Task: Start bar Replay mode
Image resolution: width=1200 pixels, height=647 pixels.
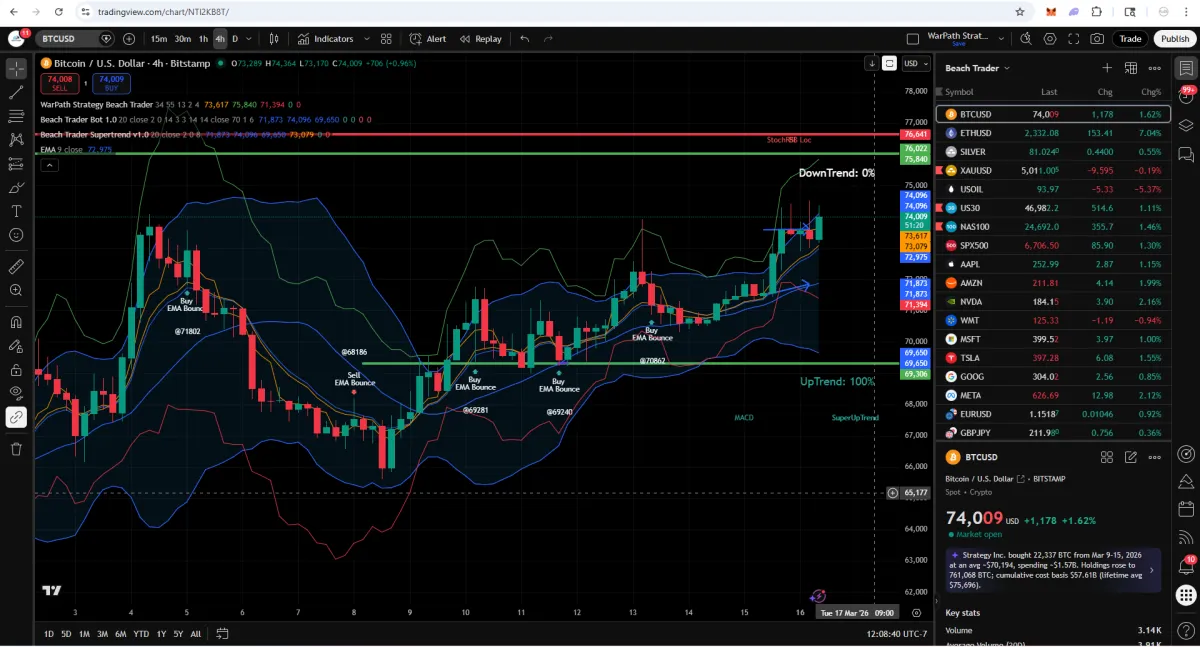Action: point(481,39)
